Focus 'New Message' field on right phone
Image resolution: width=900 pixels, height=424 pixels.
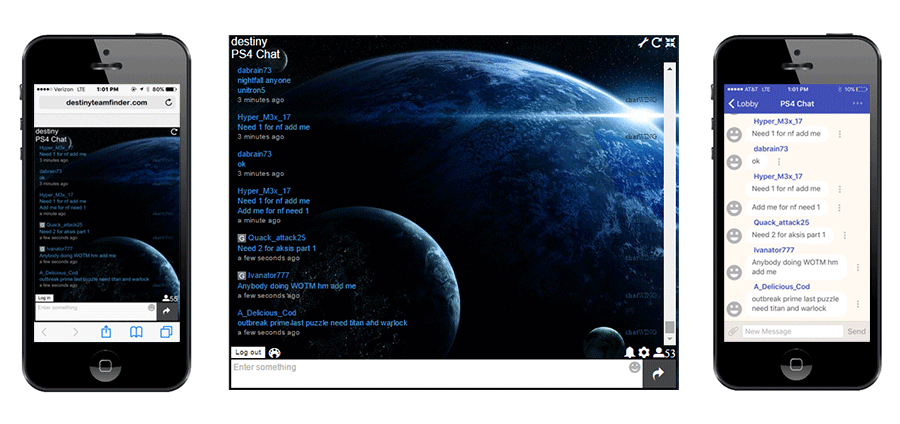tap(793, 332)
